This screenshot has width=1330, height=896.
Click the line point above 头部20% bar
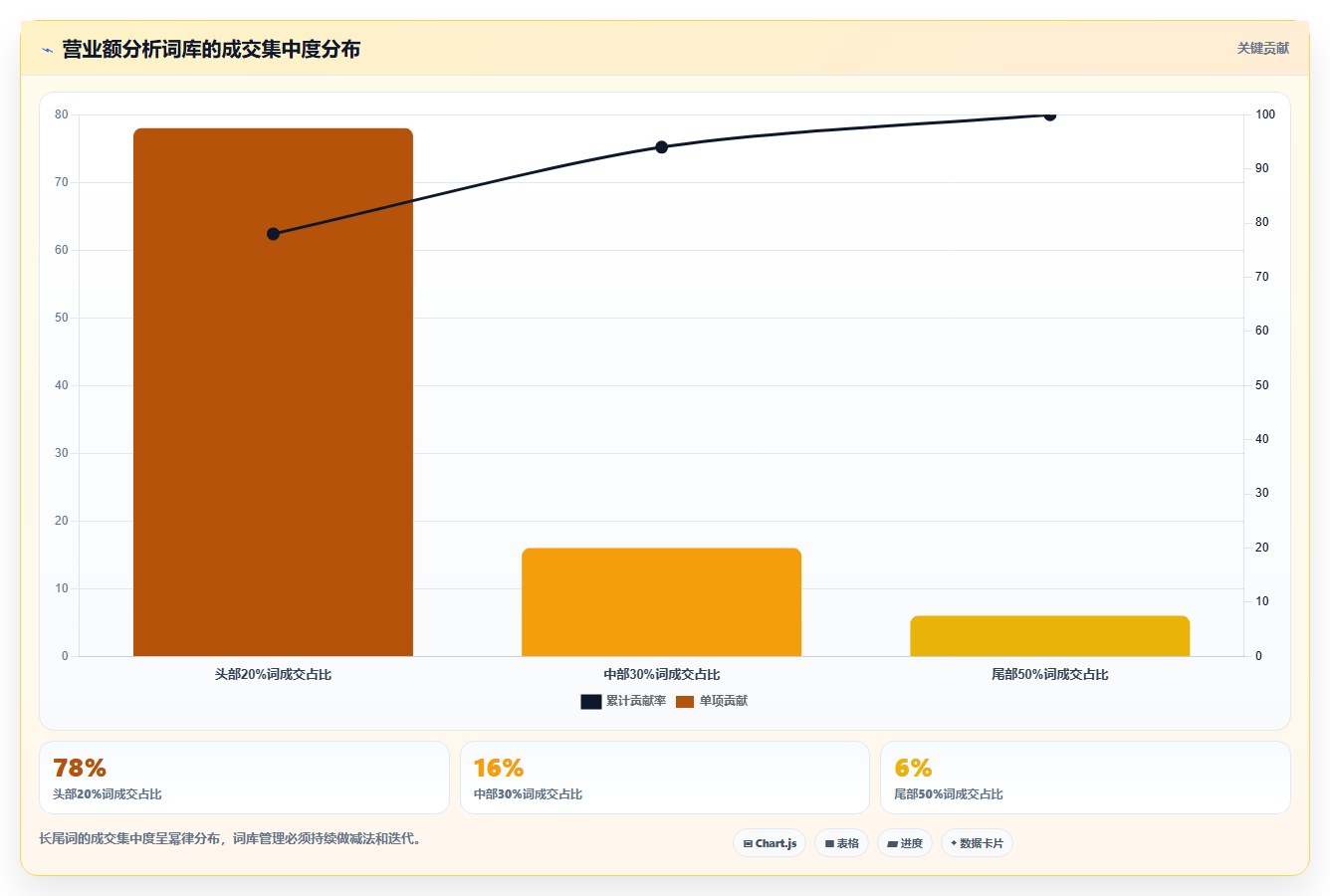(x=273, y=234)
